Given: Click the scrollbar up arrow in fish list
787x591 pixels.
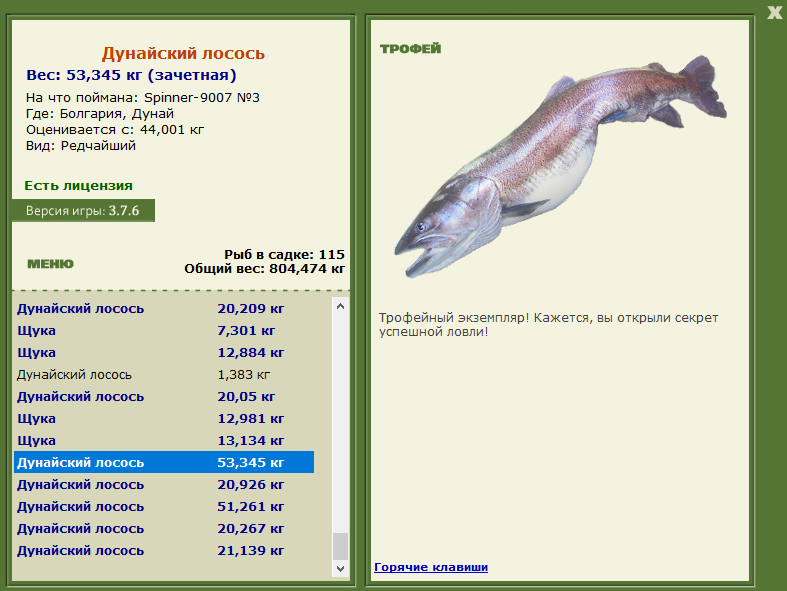Looking at the screenshot, I should (340, 305).
